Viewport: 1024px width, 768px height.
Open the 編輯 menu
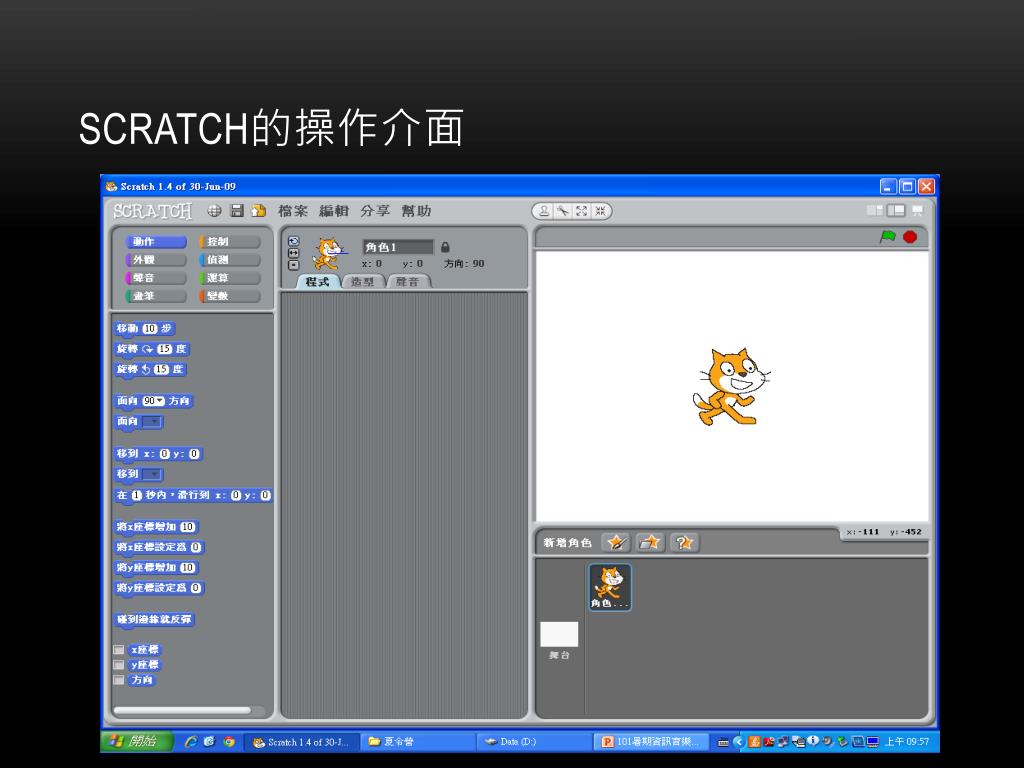(x=334, y=211)
